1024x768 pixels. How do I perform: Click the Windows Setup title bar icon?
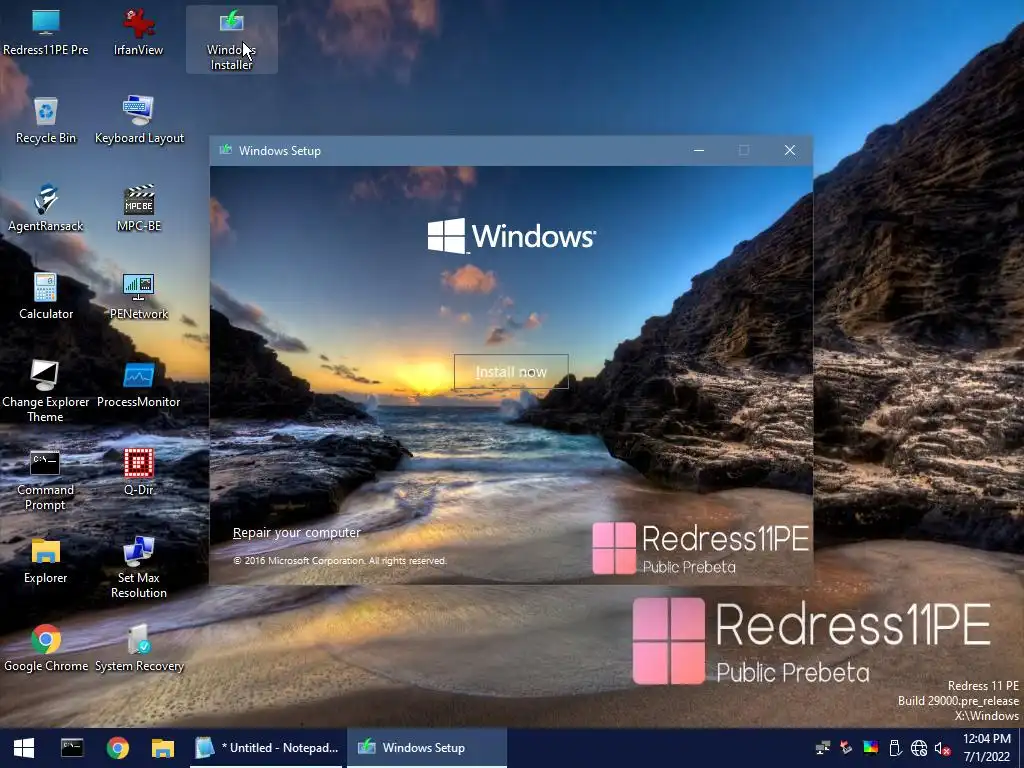(x=226, y=150)
